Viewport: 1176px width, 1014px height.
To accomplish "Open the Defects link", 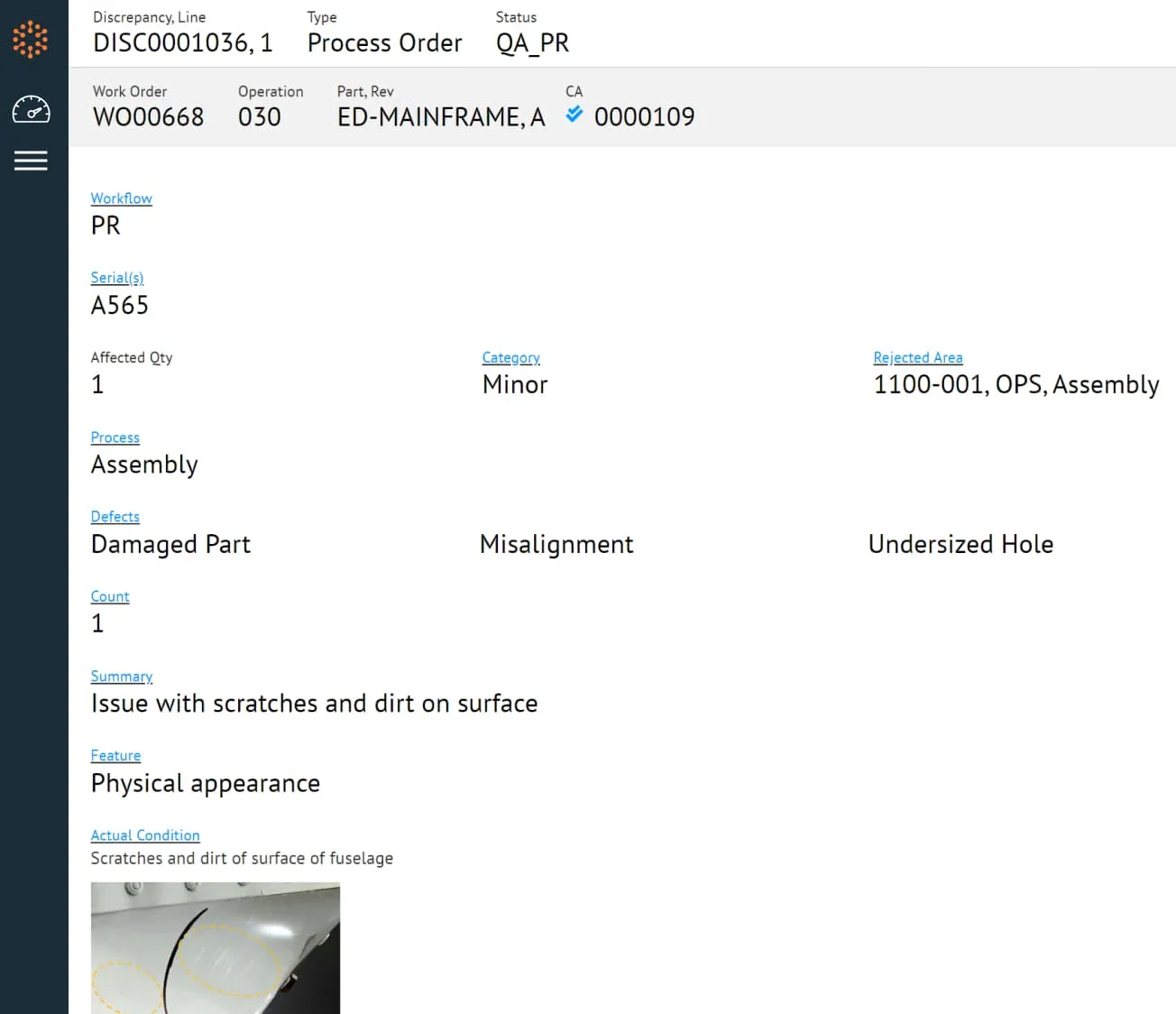I will pos(115,517).
